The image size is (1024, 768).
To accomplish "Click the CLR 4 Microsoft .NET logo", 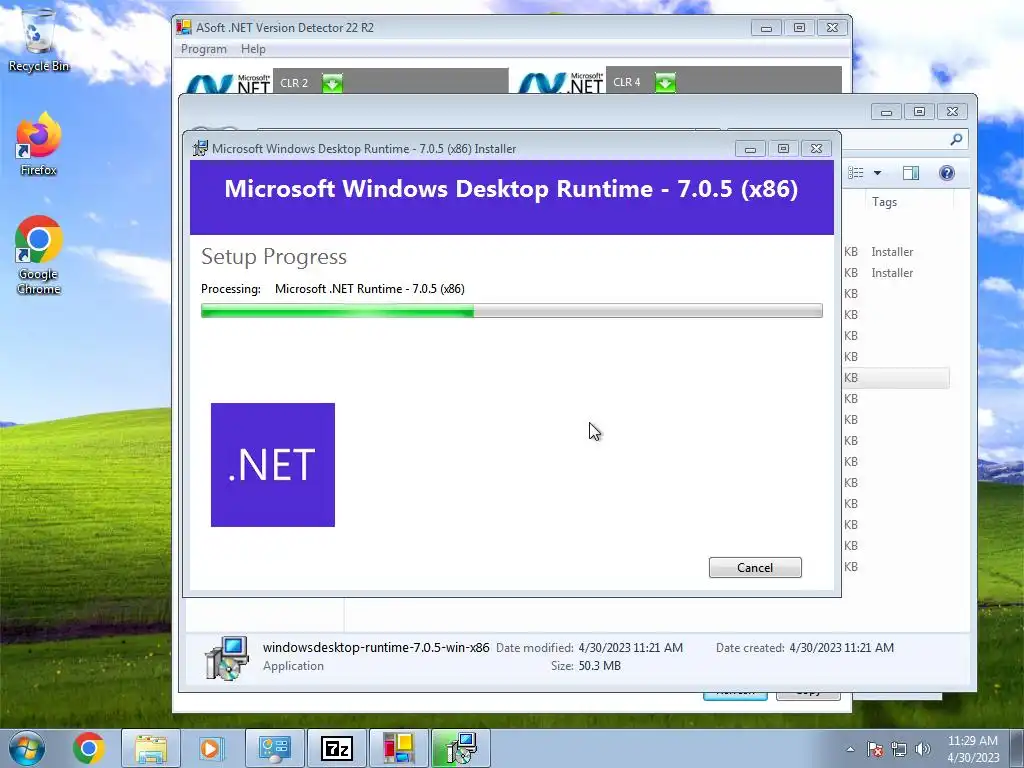I will 561,82.
